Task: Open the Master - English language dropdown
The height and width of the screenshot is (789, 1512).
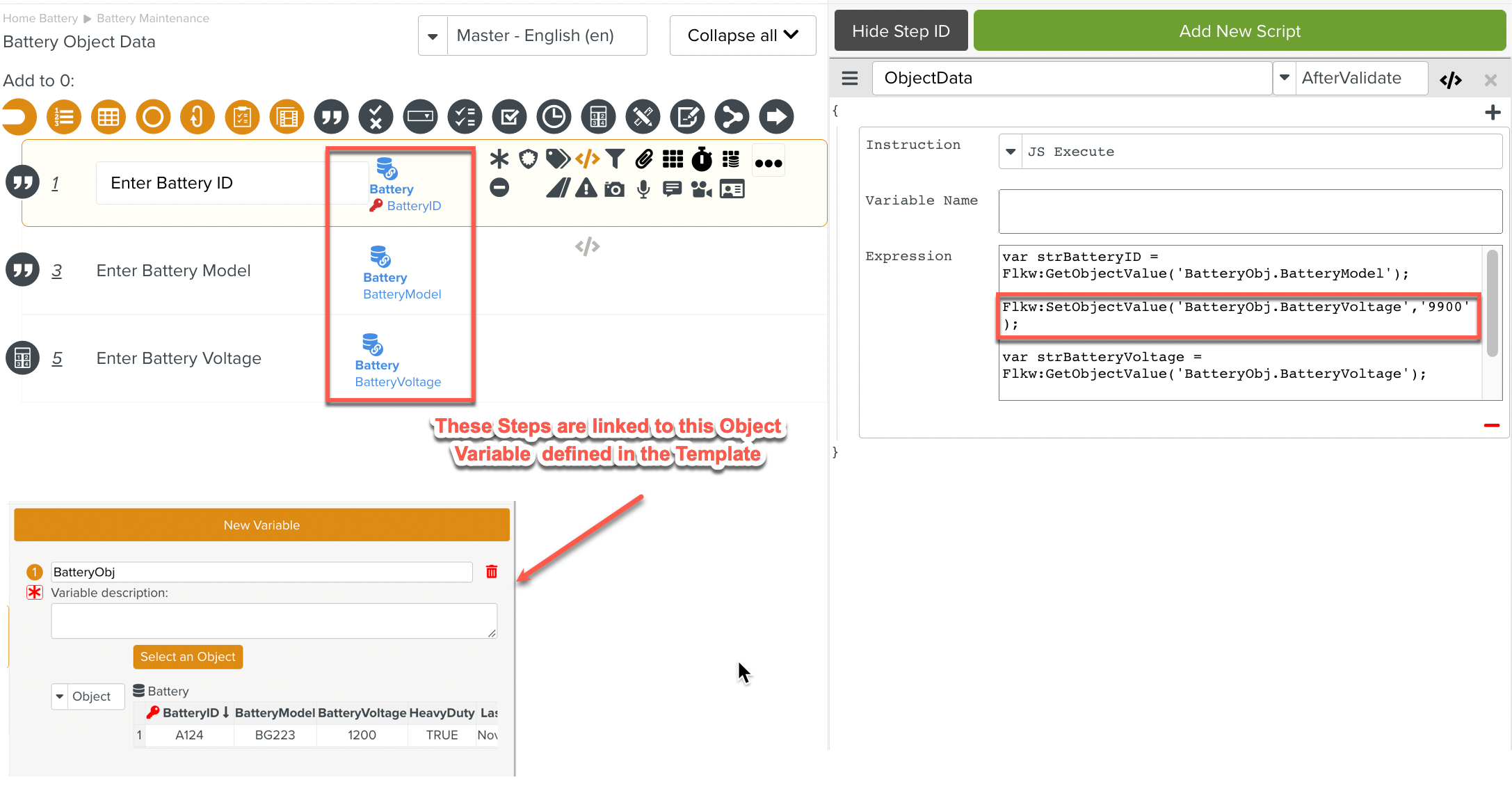Action: [433, 35]
